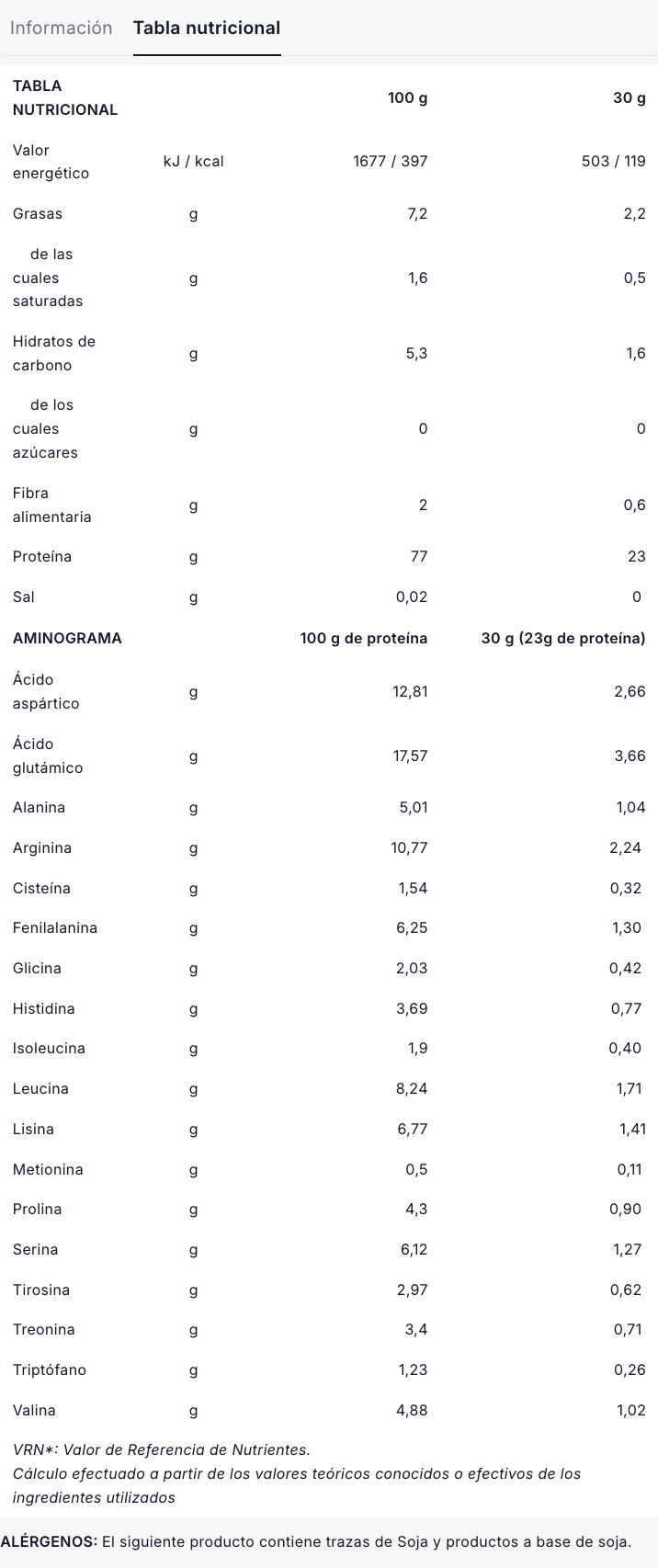
Task: Switch to the Información tab
Action: coord(61,28)
